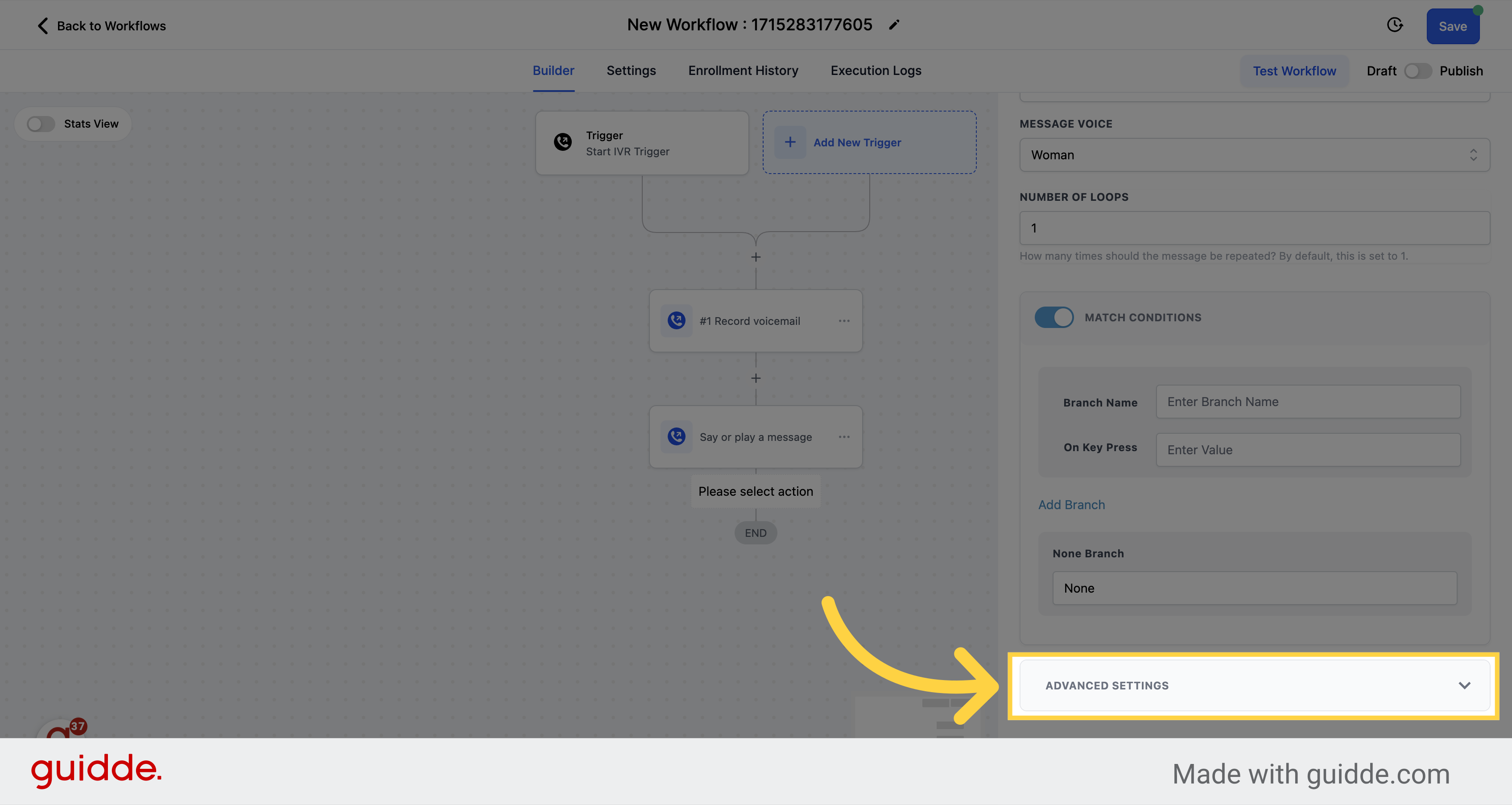Click the Branch Name input field
The width and height of the screenshot is (1512, 805).
(x=1307, y=401)
